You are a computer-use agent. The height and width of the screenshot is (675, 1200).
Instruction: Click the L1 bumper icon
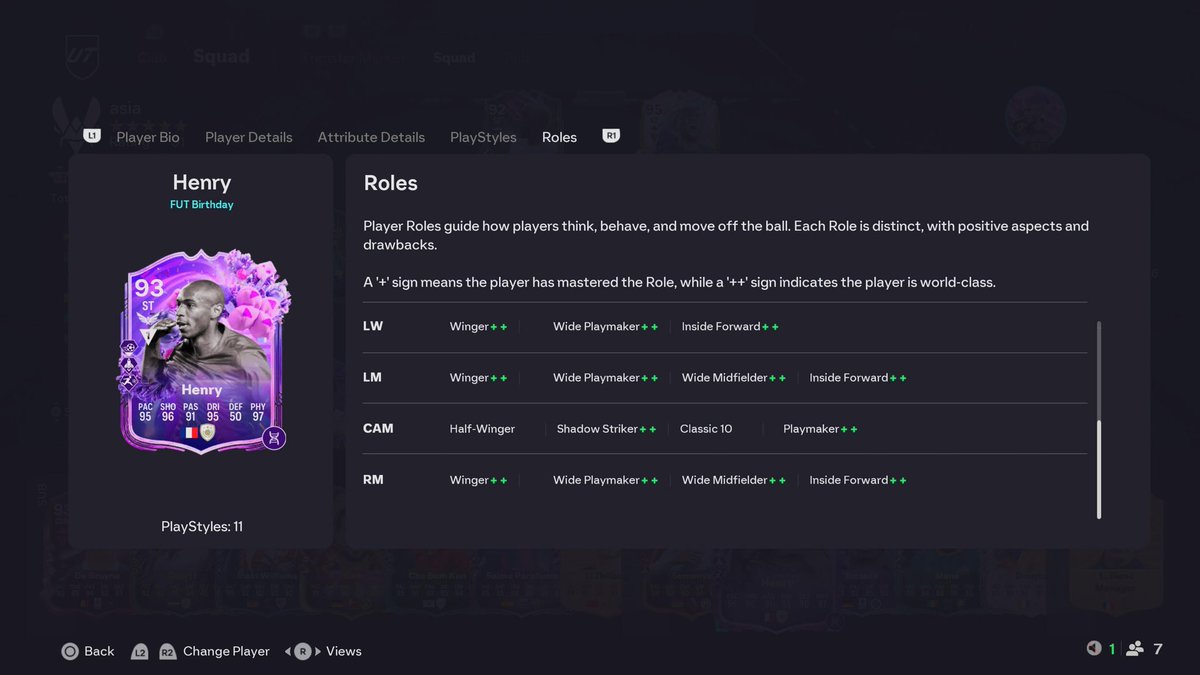point(92,136)
